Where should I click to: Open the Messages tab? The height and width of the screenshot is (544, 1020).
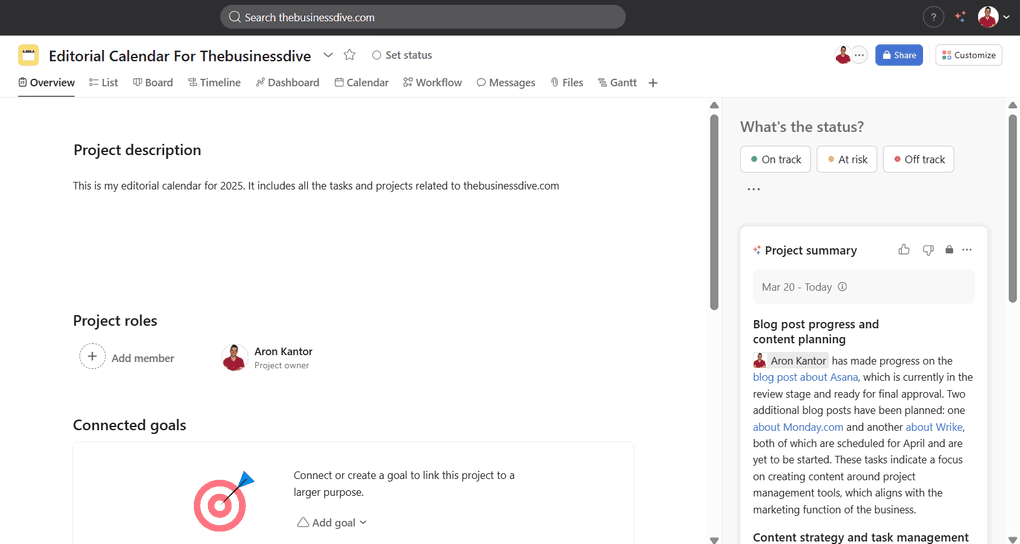[x=505, y=83]
